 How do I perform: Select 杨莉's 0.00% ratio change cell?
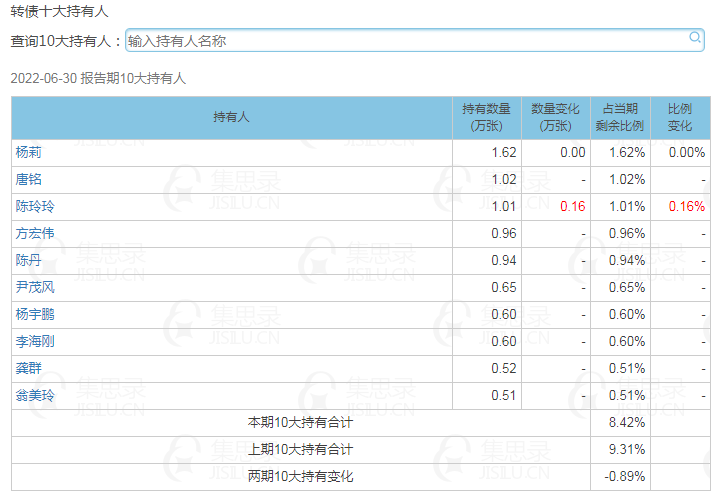686,152
